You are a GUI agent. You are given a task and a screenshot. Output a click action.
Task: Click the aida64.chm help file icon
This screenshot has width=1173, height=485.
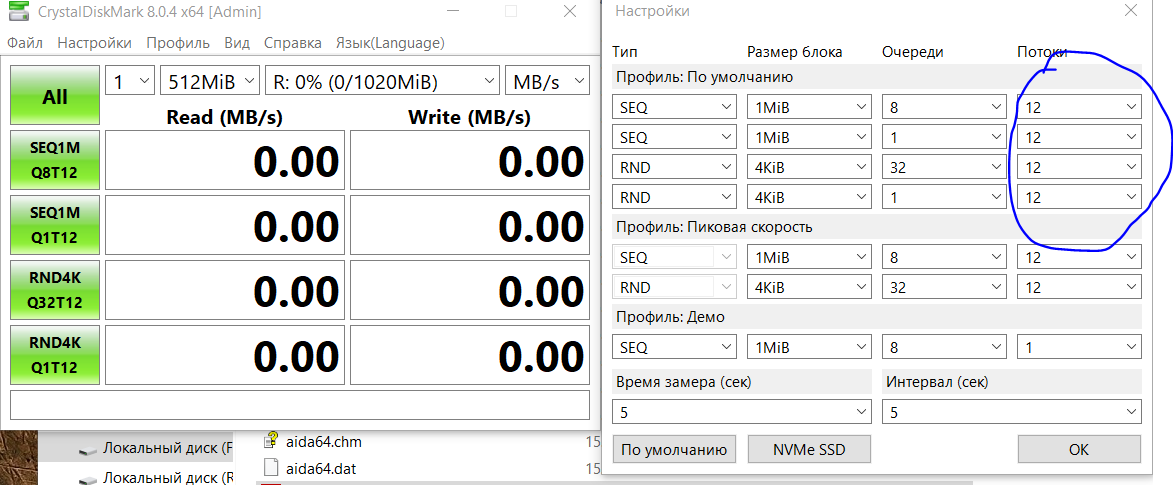point(270,441)
